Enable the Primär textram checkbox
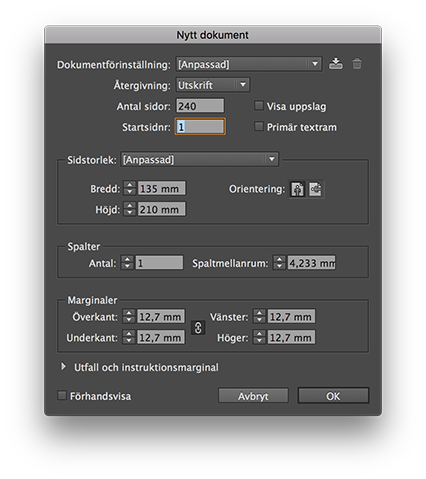Viewport: 426px width, 479px height. pyautogui.click(x=259, y=127)
